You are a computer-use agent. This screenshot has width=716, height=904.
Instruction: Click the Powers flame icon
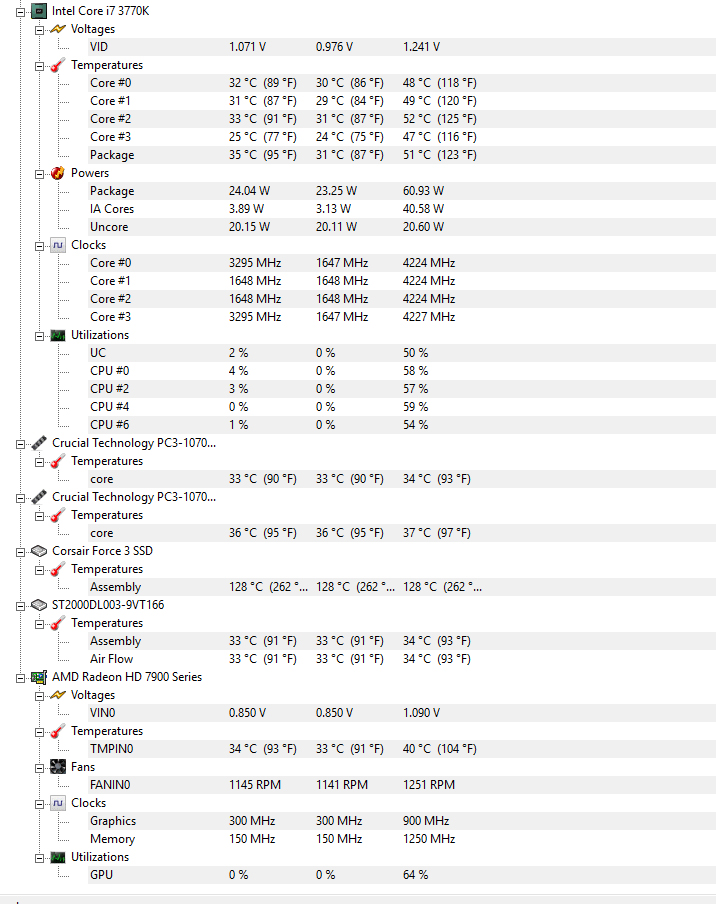(58, 173)
